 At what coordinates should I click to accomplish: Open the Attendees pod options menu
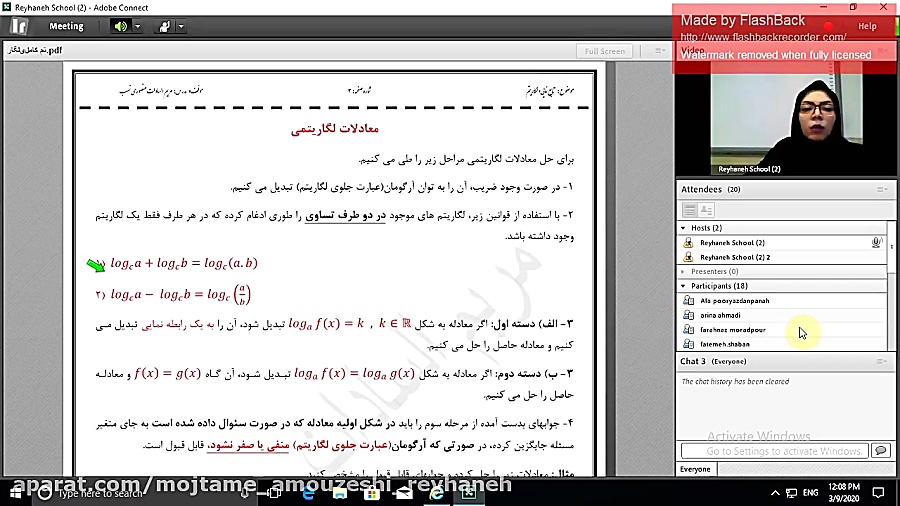tap(882, 189)
